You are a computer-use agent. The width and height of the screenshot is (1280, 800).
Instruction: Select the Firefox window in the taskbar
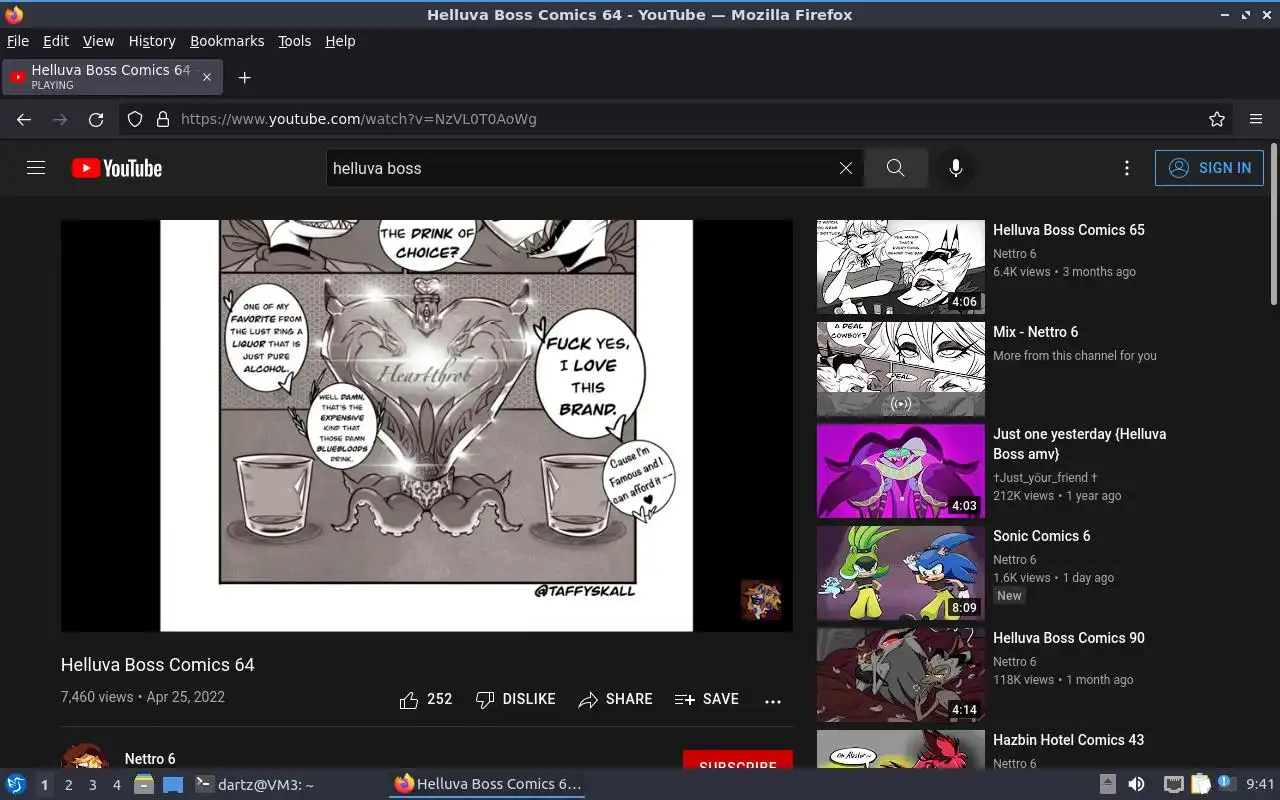click(x=487, y=784)
